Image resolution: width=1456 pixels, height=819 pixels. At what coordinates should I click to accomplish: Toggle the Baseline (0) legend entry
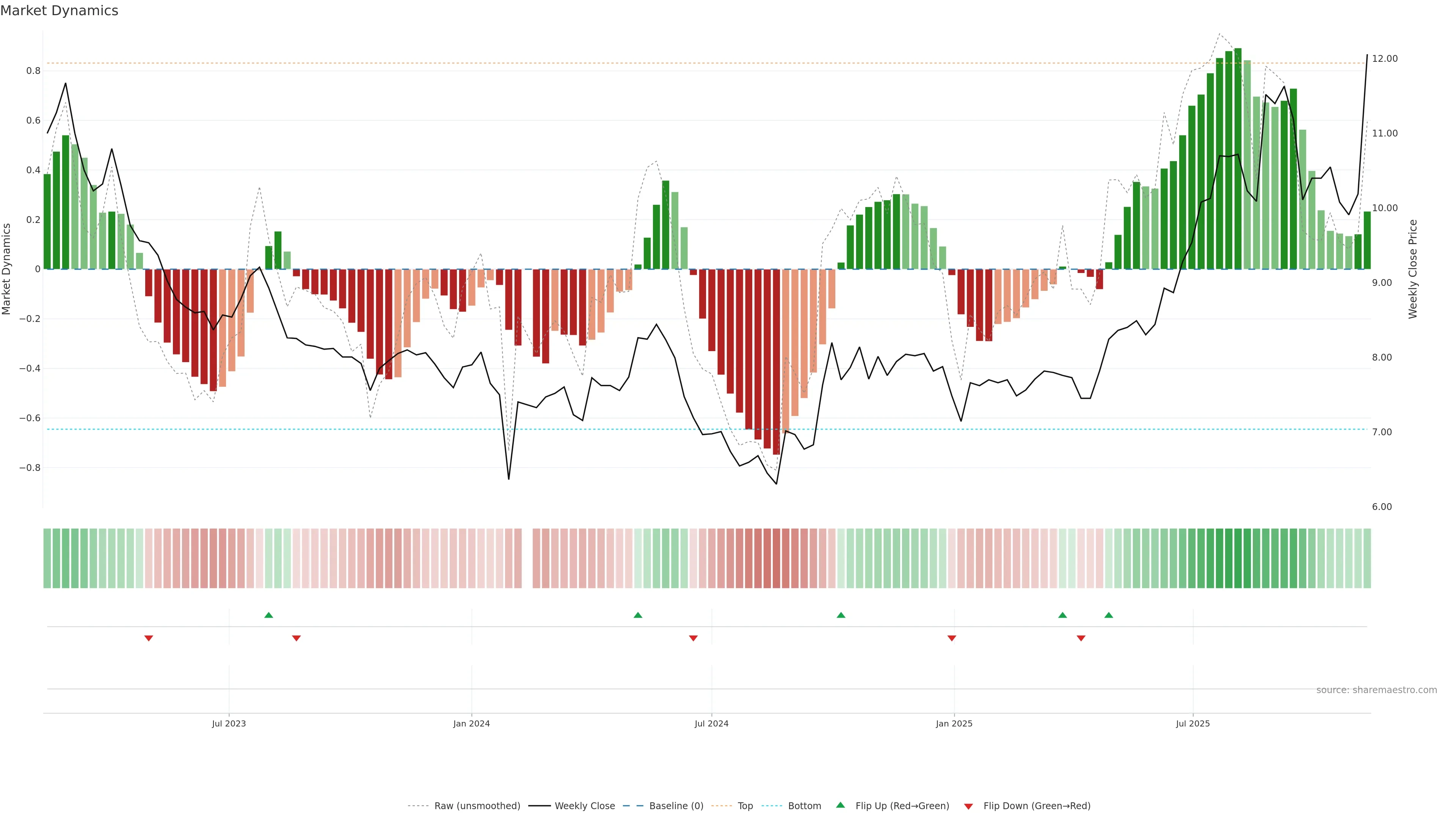[676, 806]
